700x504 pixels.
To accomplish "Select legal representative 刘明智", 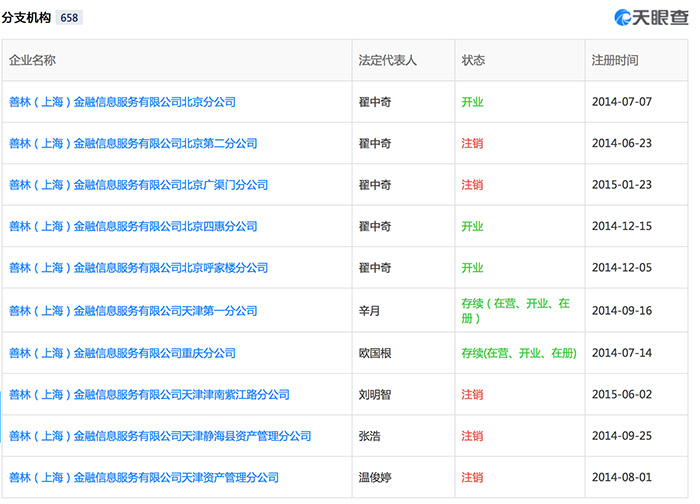I will coord(375,395).
